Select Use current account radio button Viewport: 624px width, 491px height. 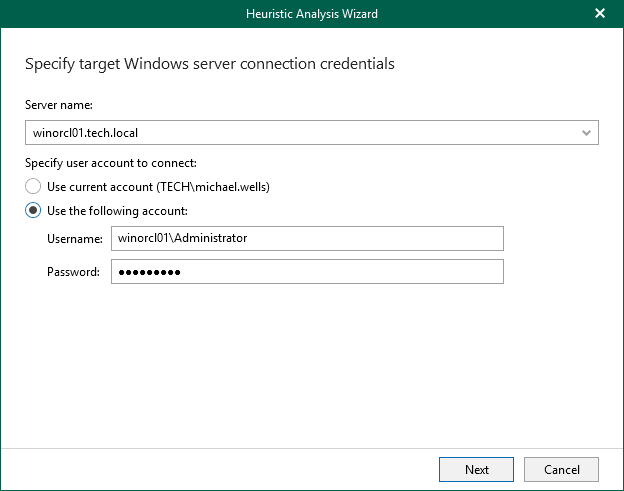point(33,186)
